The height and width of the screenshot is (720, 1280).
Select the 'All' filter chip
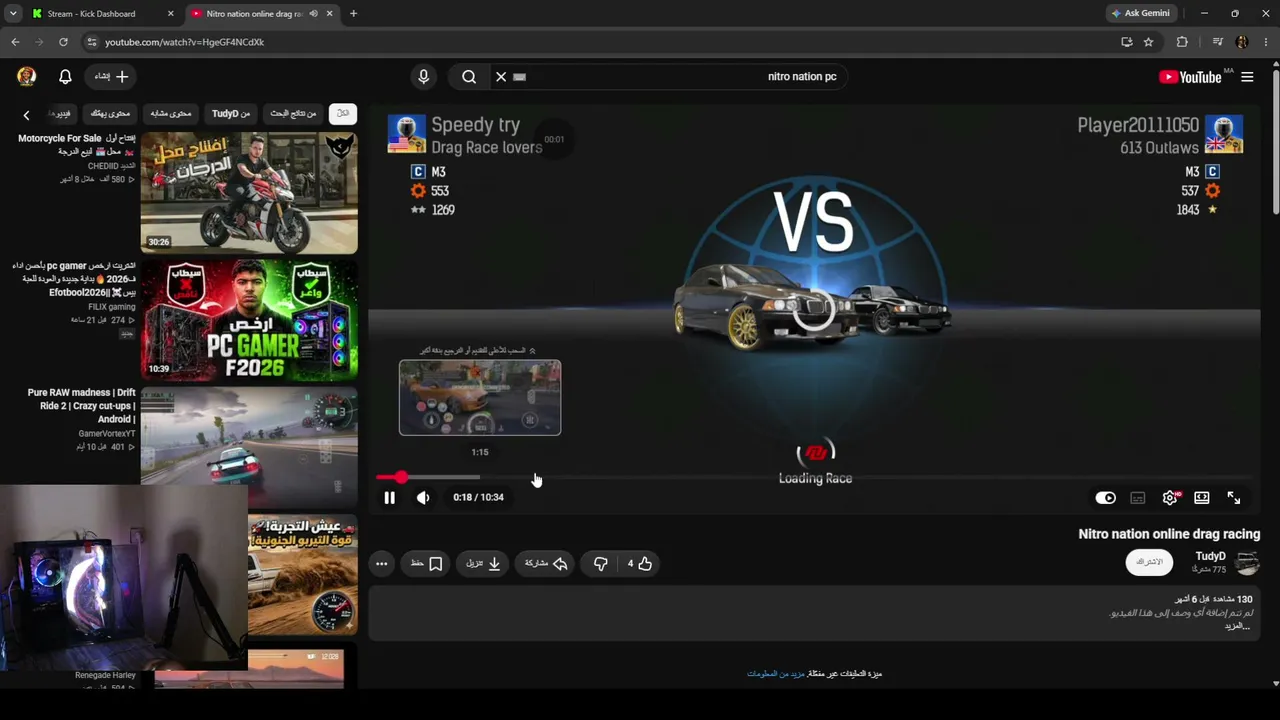point(343,114)
